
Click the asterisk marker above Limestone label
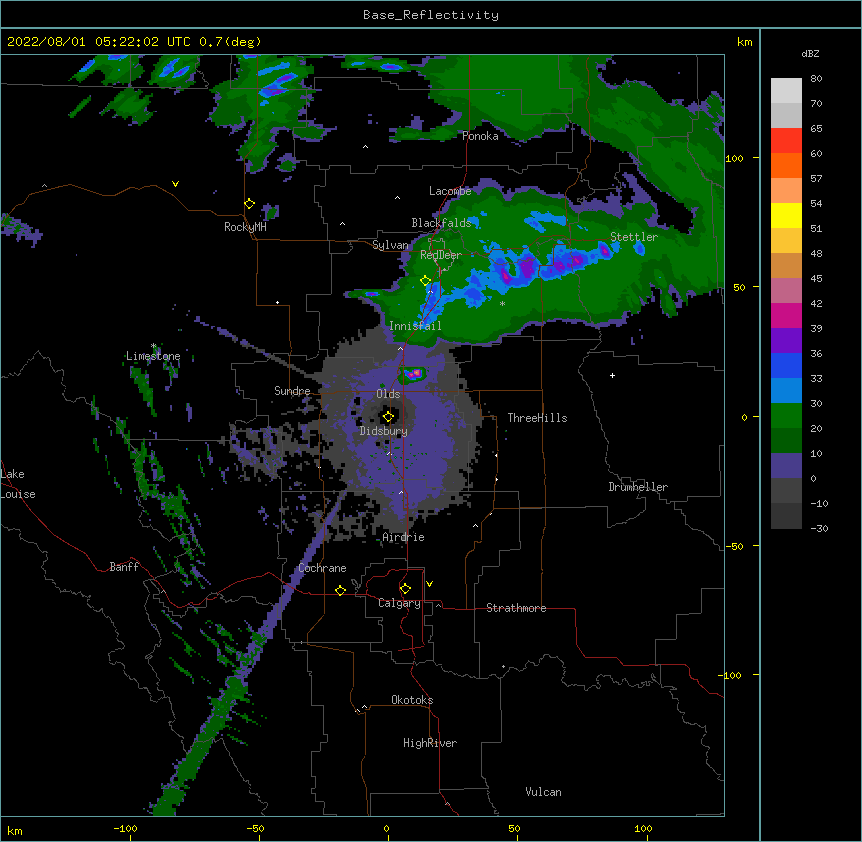(x=154, y=346)
